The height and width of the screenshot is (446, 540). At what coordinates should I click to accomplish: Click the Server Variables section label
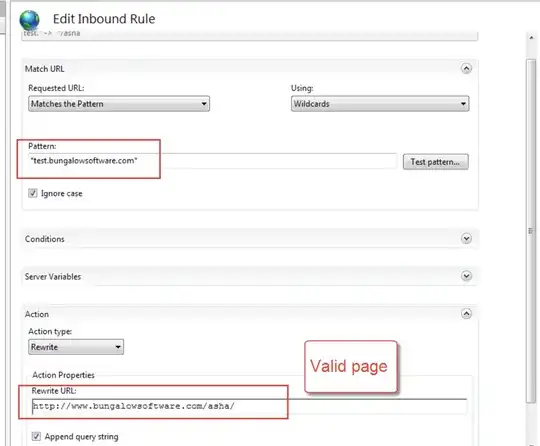tap(53, 277)
